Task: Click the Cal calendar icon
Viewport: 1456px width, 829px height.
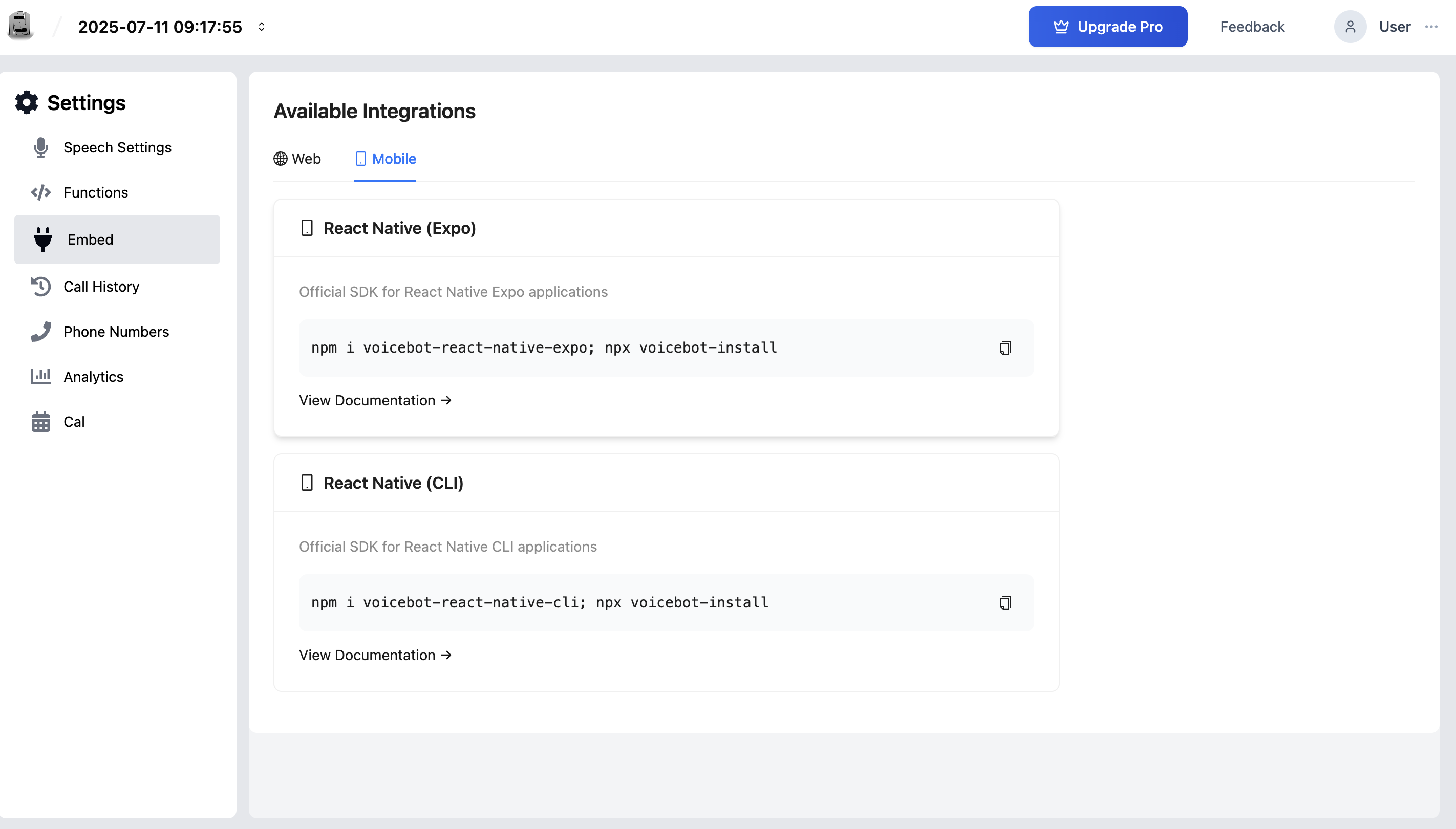Action: [x=41, y=421]
